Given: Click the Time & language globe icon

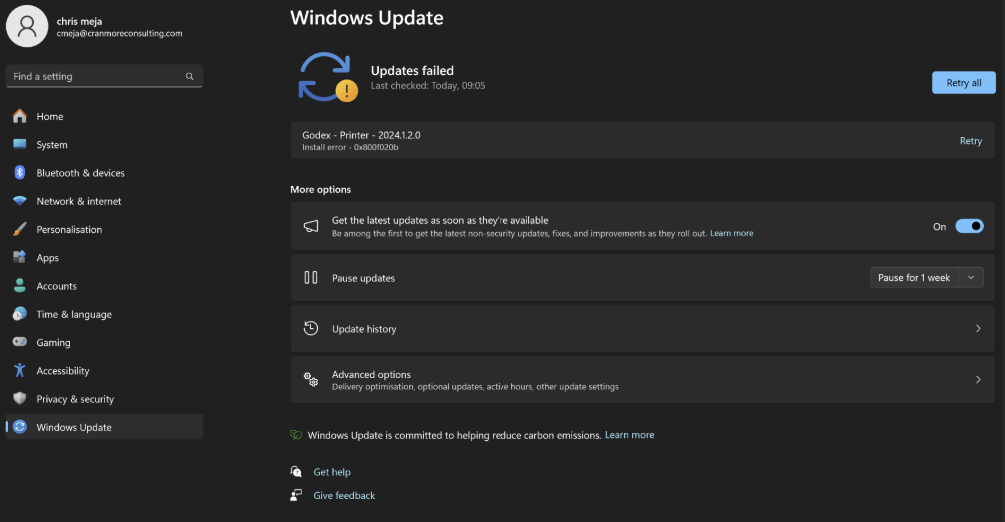Looking at the screenshot, I should 20,314.
